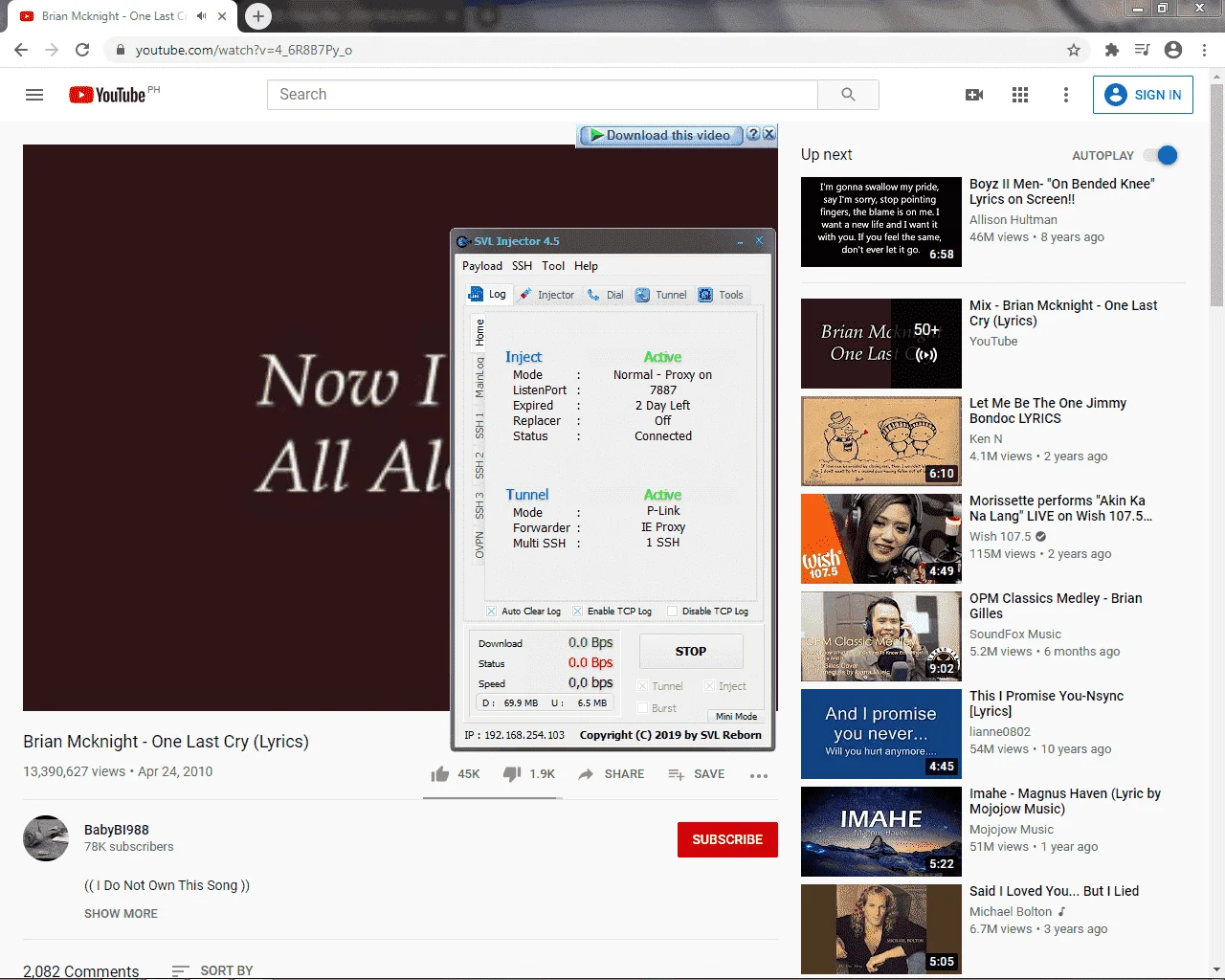Check the Burst checkbox
The height and width of the screenshot is (980, 1225).
click(643, 708)
